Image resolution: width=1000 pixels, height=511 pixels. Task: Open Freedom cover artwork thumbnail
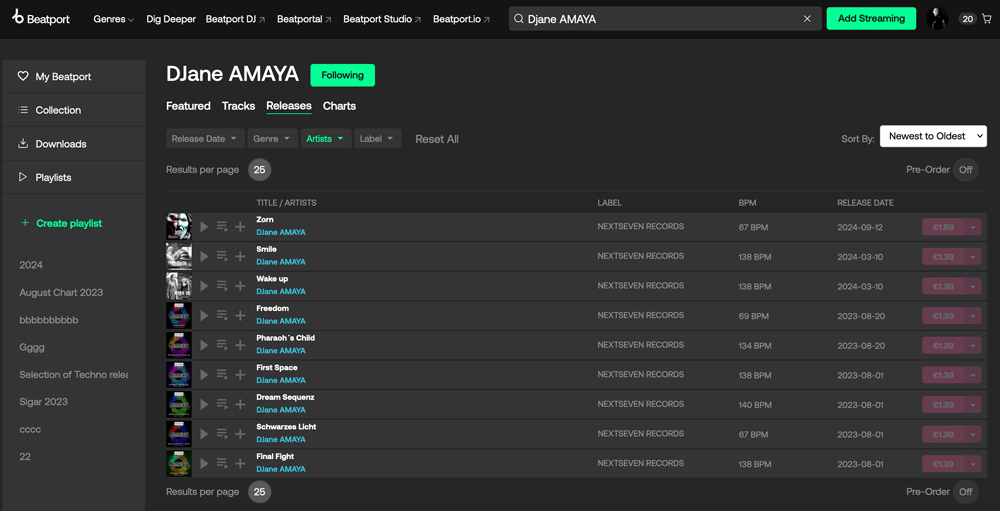point(179,316)
